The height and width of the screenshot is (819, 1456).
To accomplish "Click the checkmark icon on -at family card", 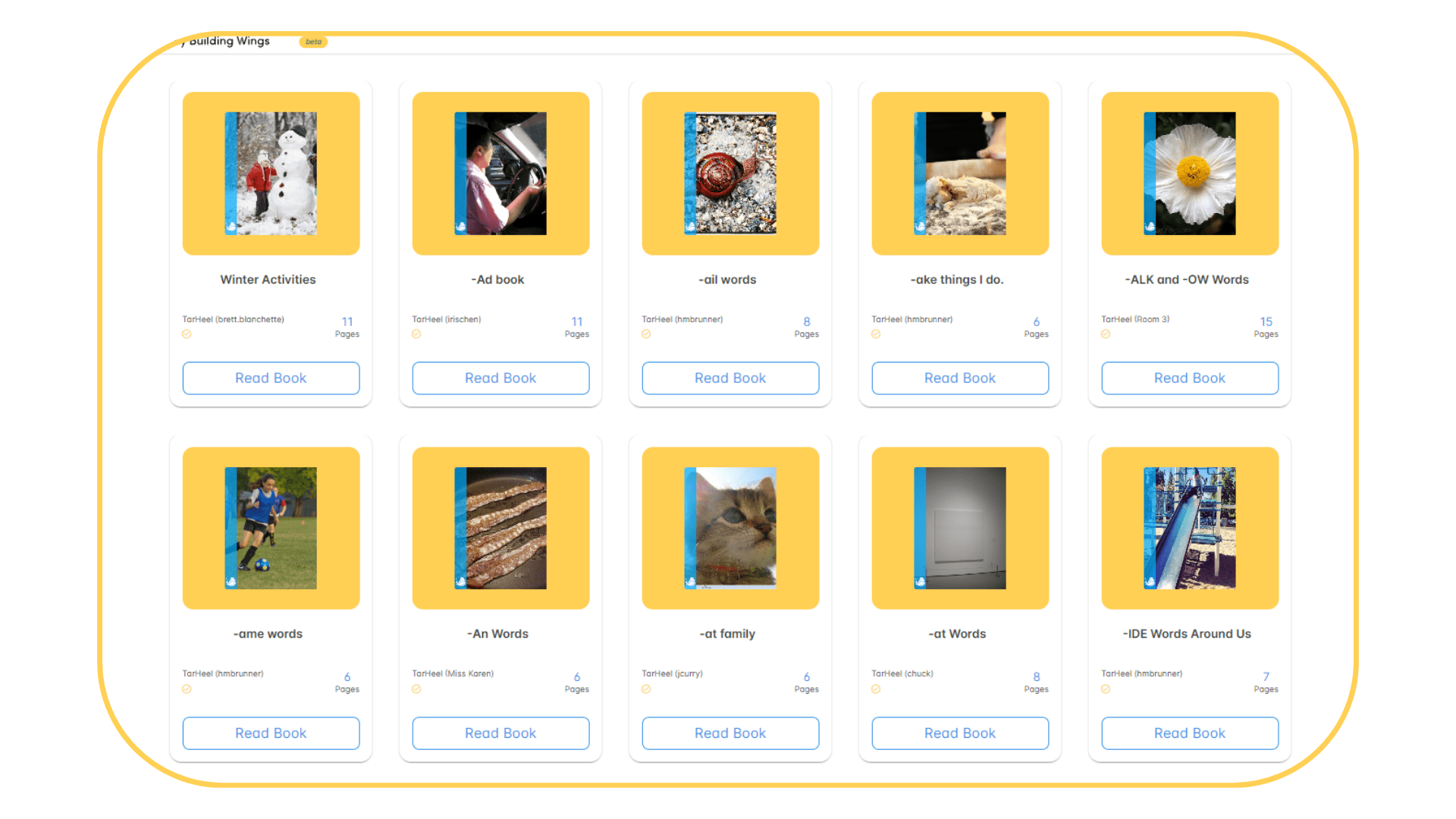I will pos(646,689).
